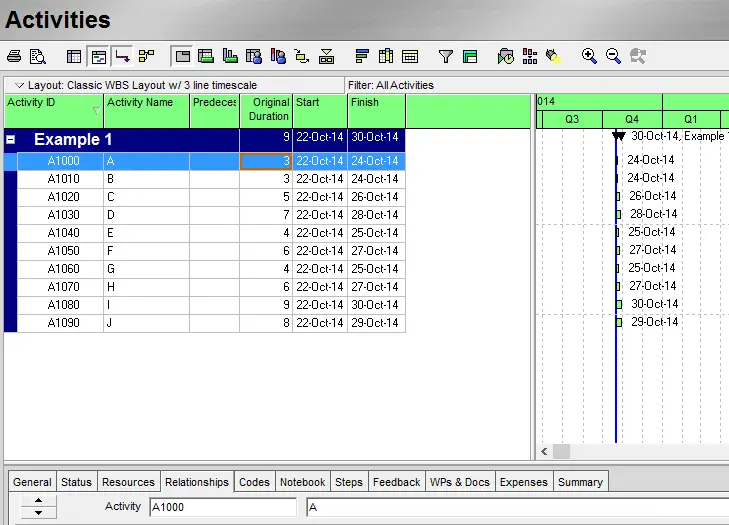
Task: Toggle the Progress Spotlight icon
Action: tap(553, 57)
